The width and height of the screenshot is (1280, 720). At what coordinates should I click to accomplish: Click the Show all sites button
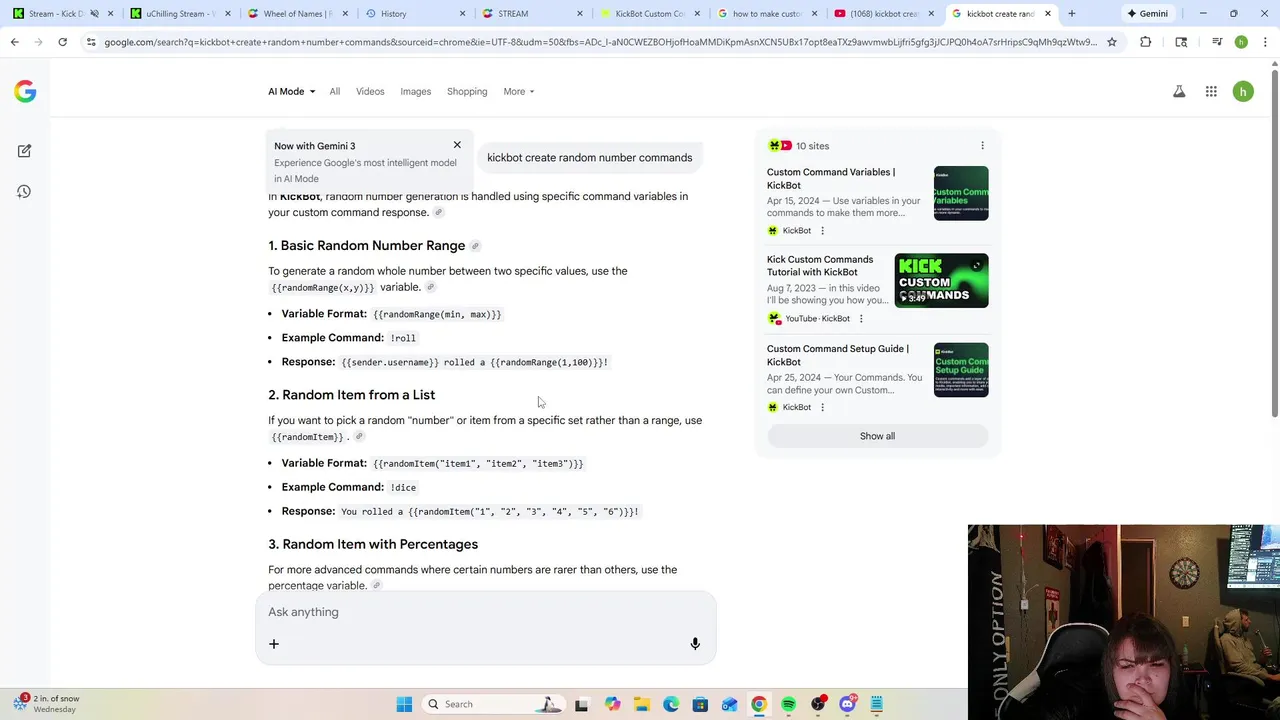(877, 436)
